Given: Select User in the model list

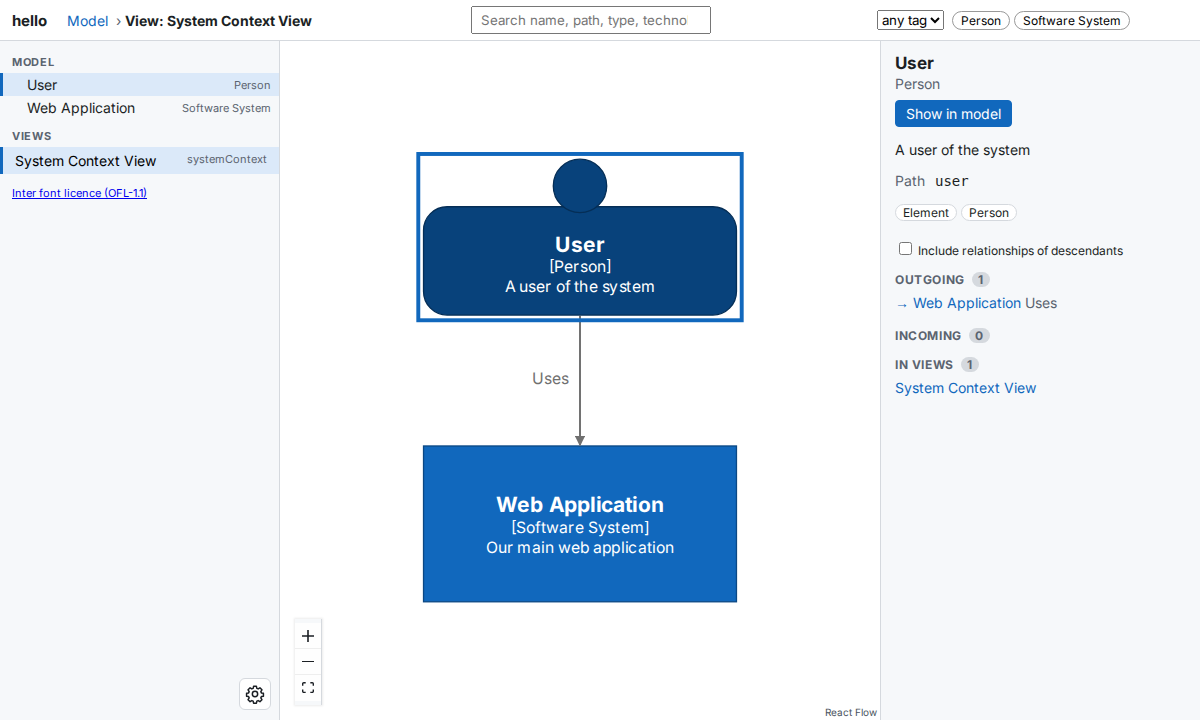Looking at the screenshot, I should click(x=140, y=85).
